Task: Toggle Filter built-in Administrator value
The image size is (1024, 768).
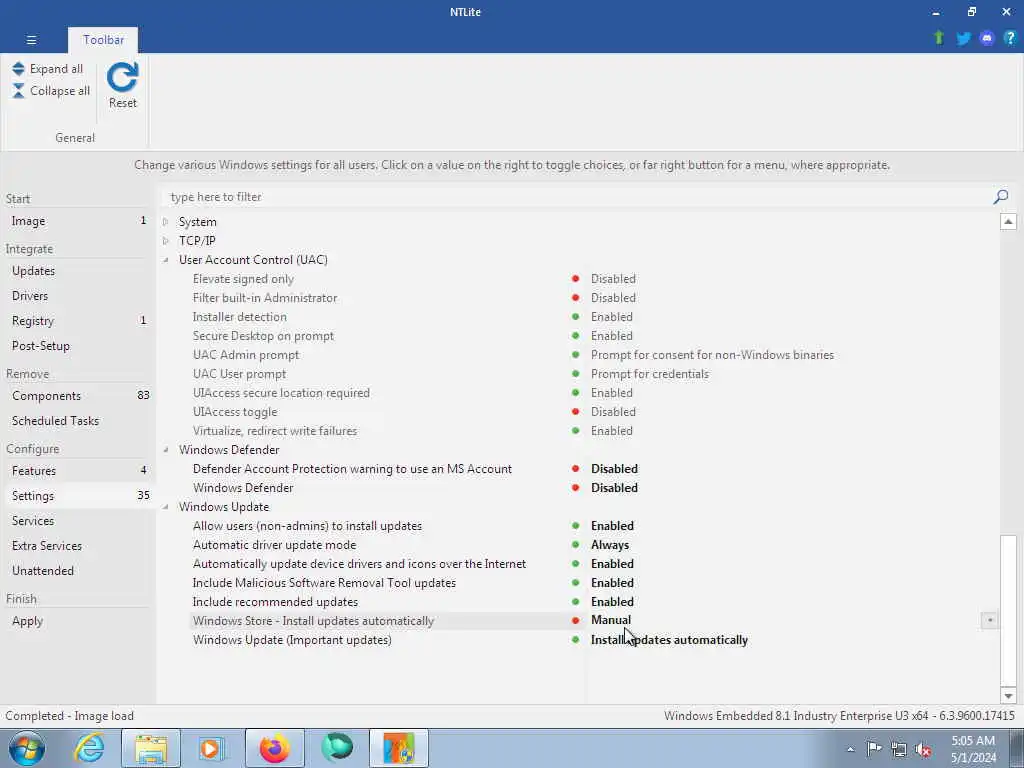Action: pos(613,298)
